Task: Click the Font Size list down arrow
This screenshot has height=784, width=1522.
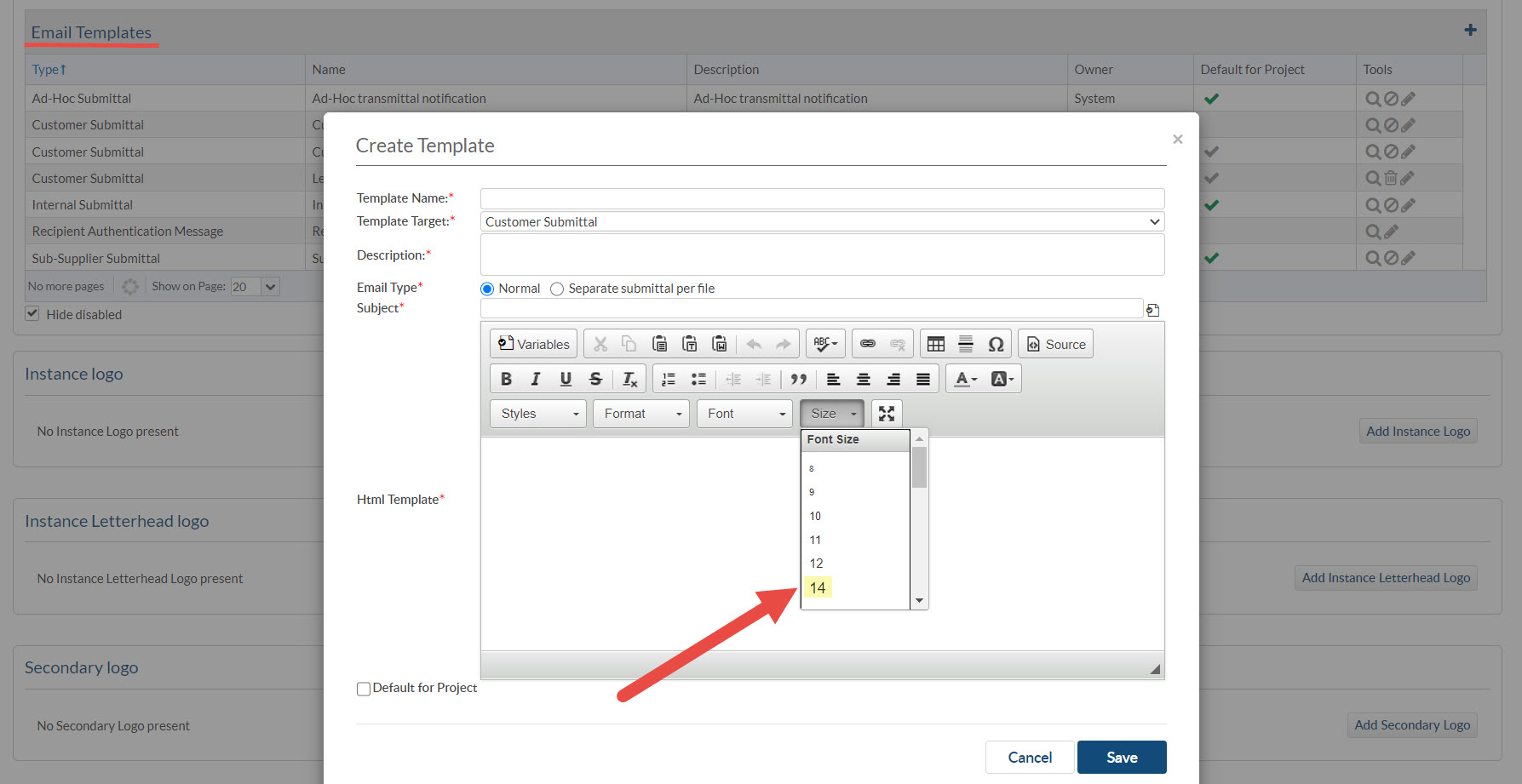Action: (919, 600)
